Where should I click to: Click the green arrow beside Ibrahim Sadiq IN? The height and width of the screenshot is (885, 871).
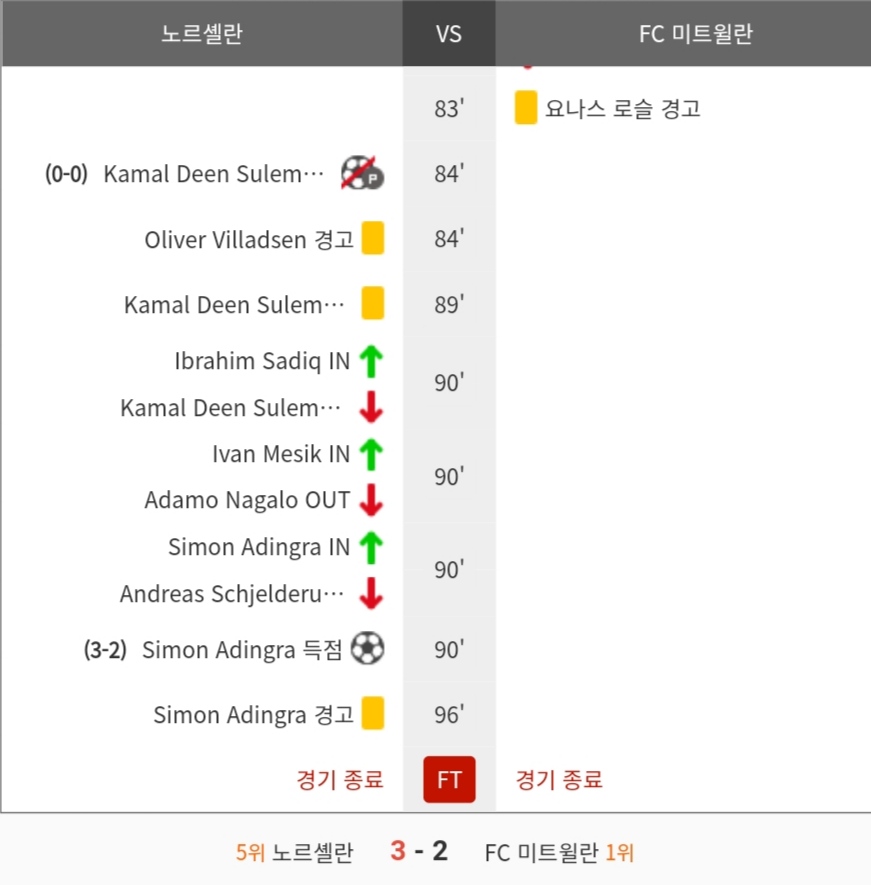[x=371, y=361]
